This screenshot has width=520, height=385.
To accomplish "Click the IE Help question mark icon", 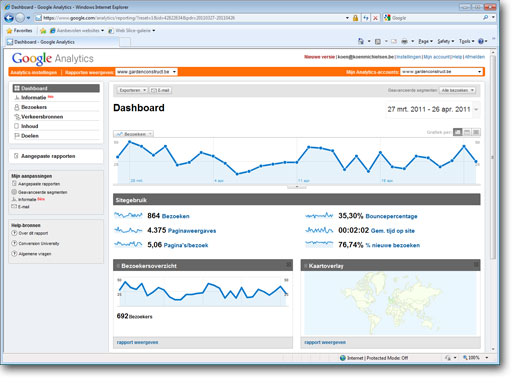I will tap(481, 41).
